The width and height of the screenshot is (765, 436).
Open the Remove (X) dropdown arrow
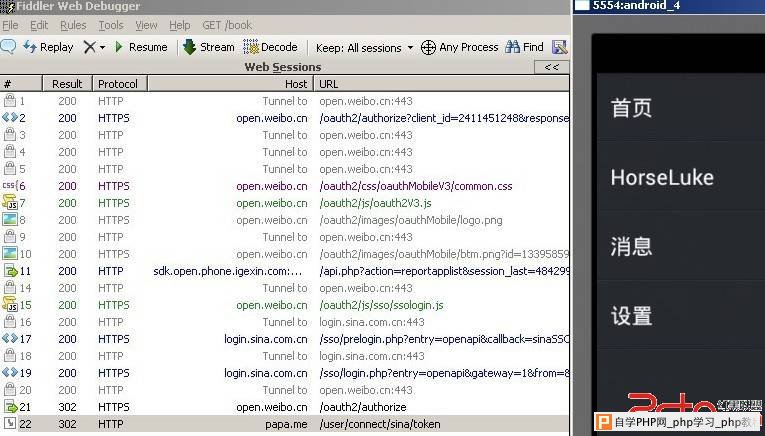[102, 47]
